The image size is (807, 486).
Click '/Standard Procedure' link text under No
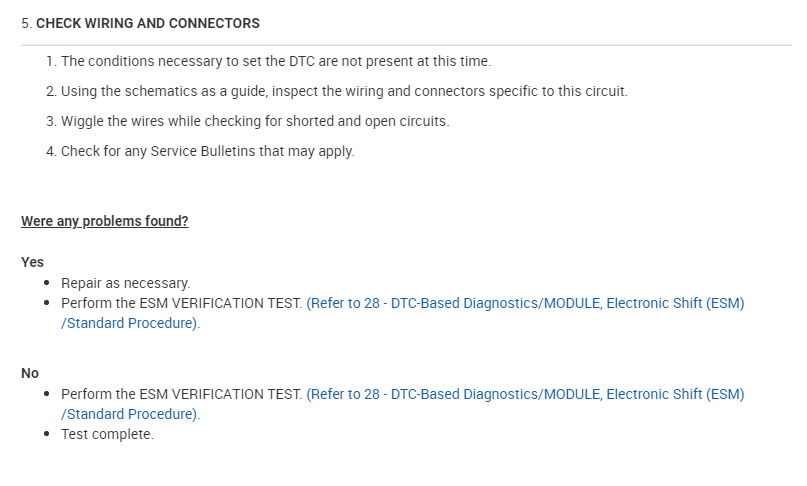click(130, 414)
